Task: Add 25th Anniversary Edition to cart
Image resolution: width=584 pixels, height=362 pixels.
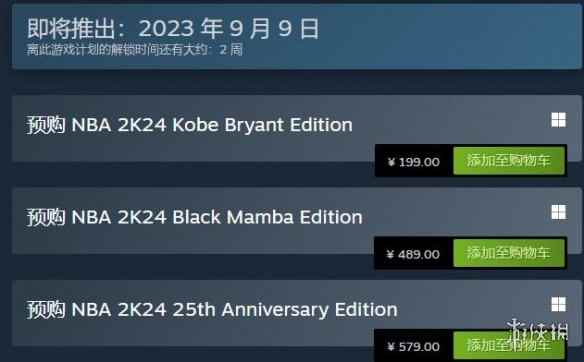Action: pyautogui.click(x=509, y=346)
